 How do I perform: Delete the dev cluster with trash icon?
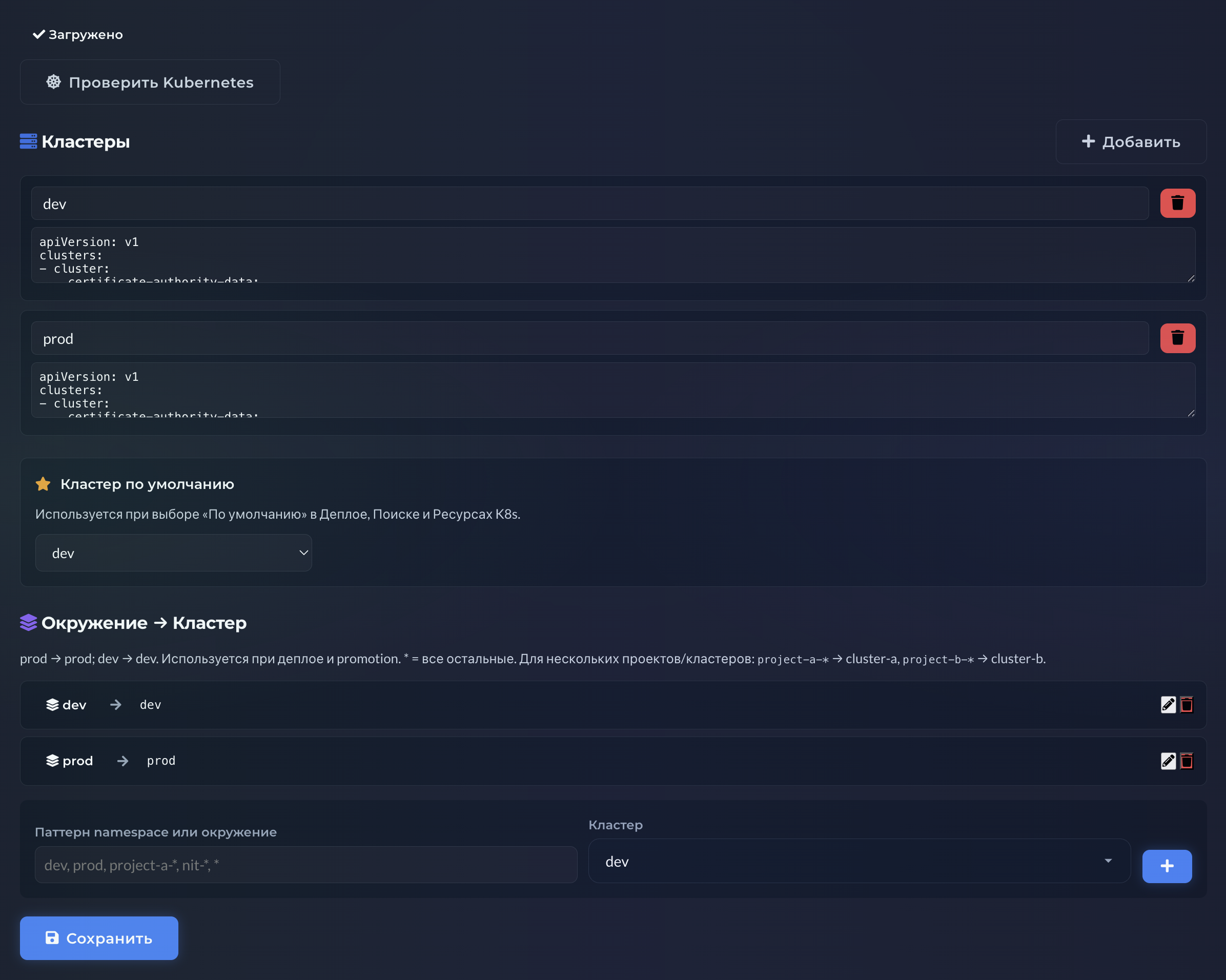tap(1177, 203)
